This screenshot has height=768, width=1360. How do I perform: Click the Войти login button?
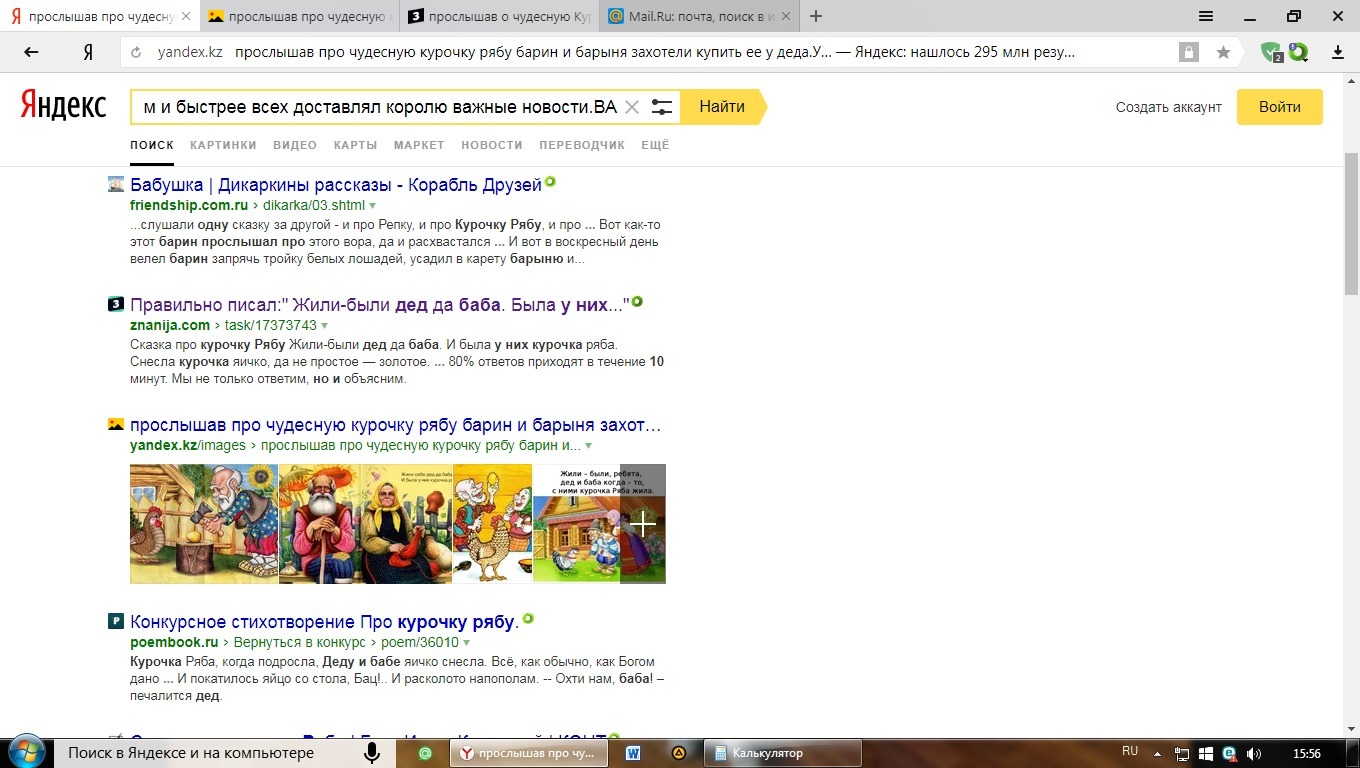pyautogui.click(x=1280, y=107)
